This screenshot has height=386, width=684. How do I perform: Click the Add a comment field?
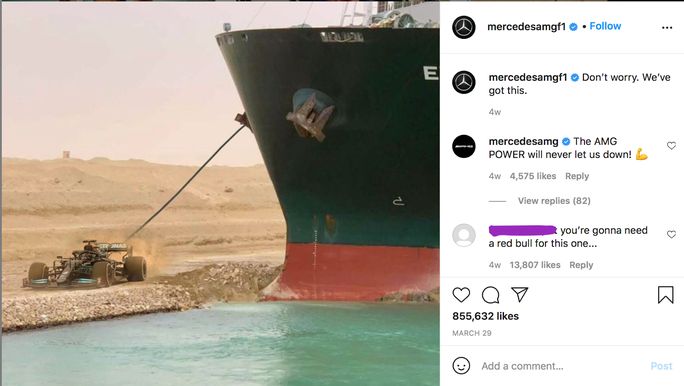(561, 366)
